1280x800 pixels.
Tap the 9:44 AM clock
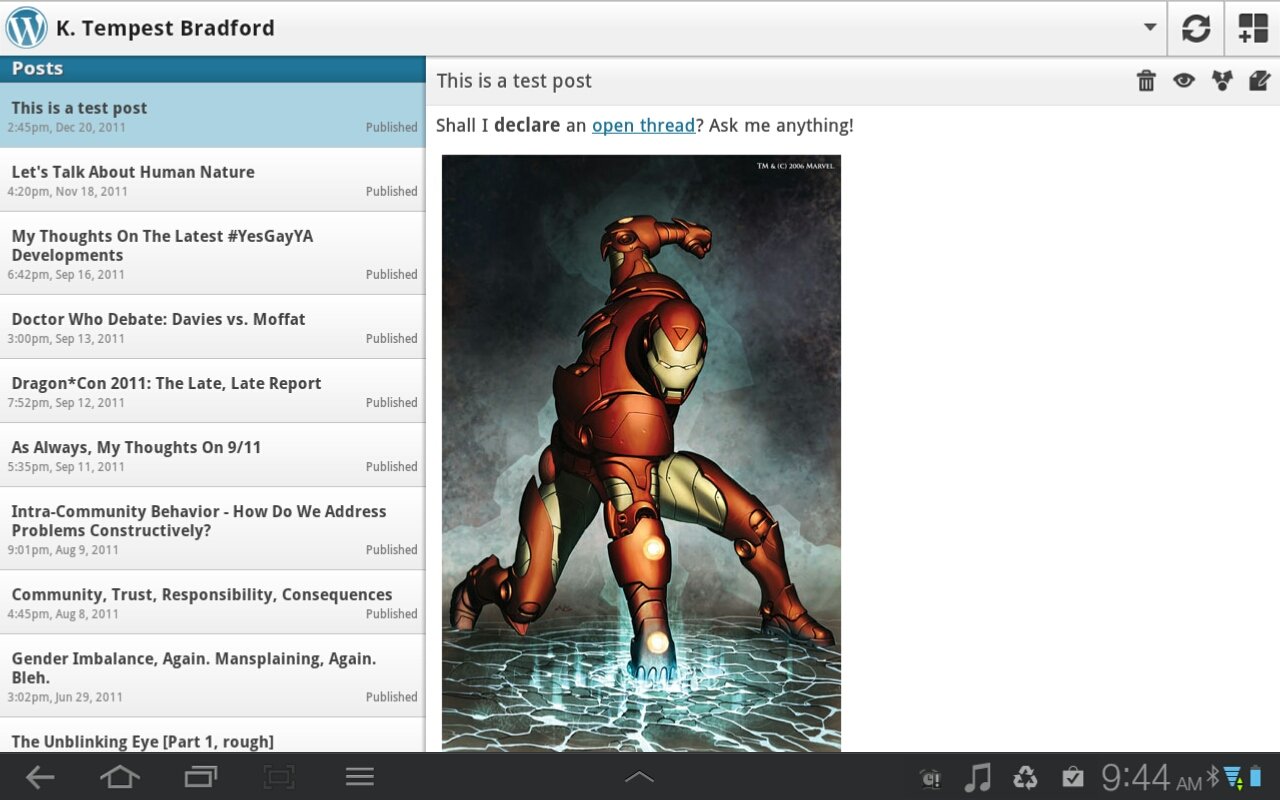pos(1151,777)
